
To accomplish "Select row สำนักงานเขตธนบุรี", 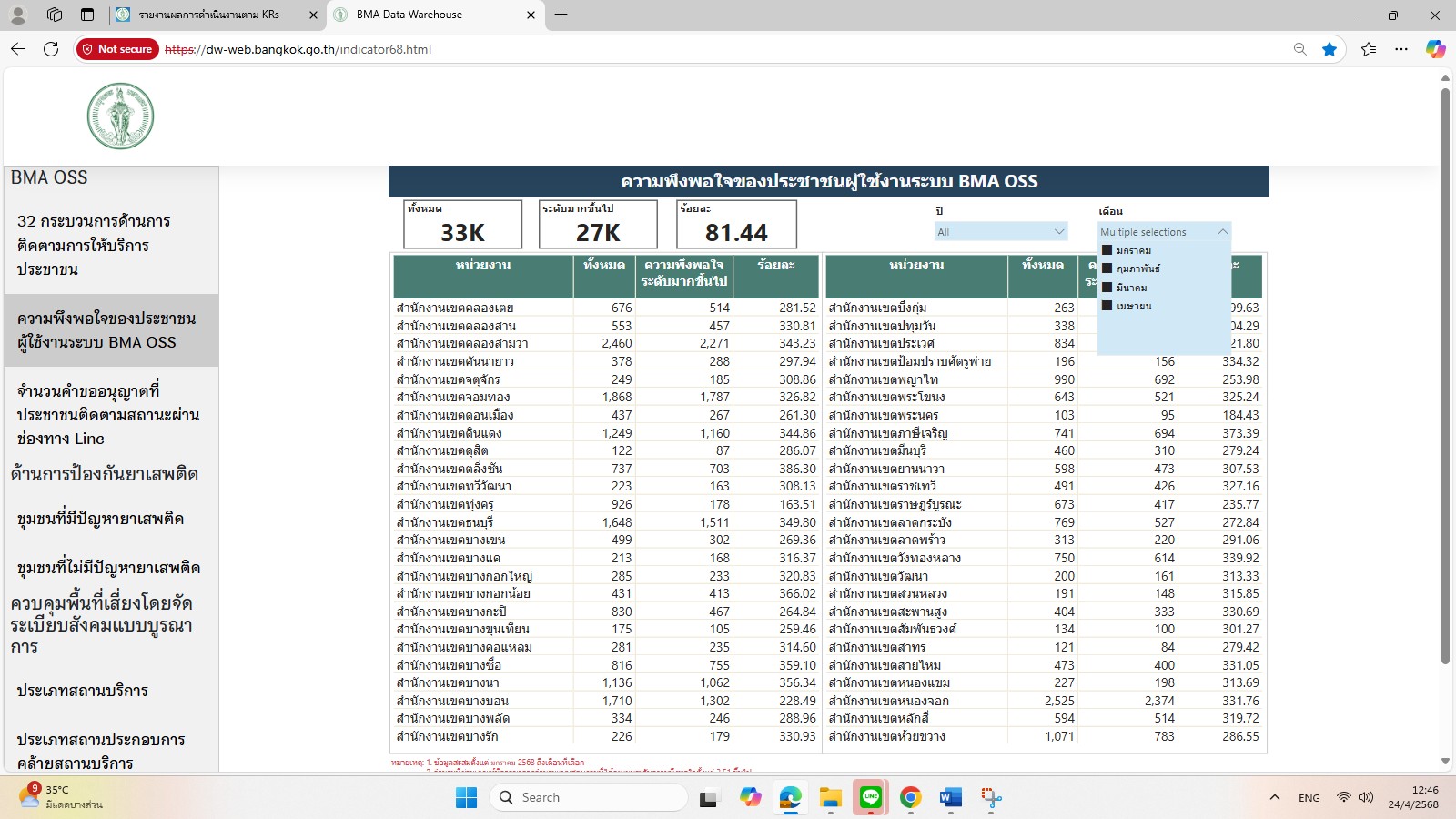I will (x=607, y=522).
